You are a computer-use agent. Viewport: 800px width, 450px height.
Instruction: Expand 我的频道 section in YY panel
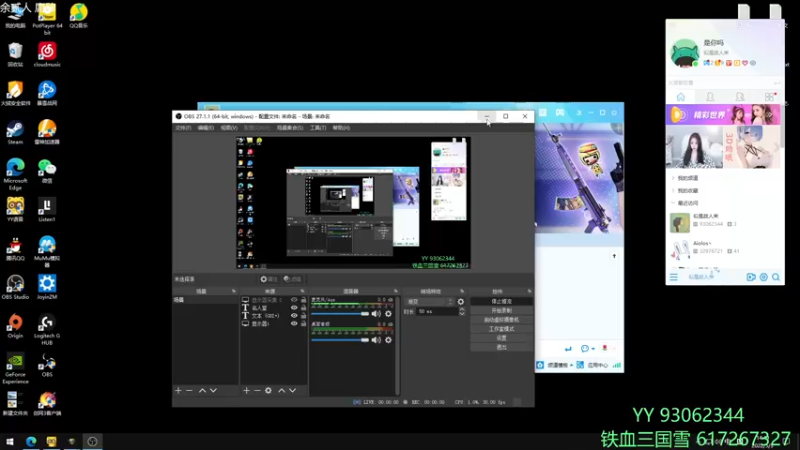(x=685, y=178)
